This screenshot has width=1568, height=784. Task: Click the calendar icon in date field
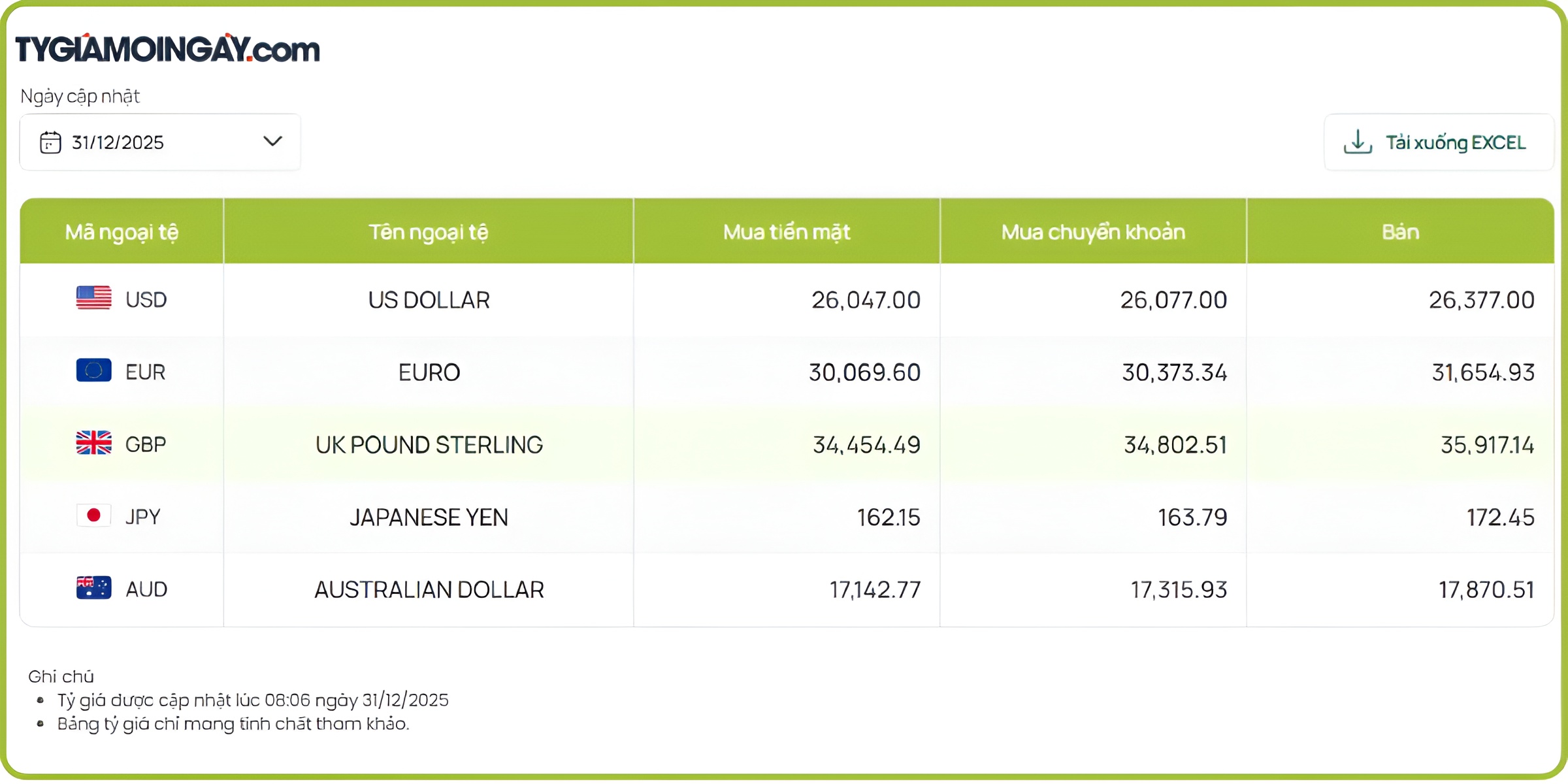coord(50,142)
